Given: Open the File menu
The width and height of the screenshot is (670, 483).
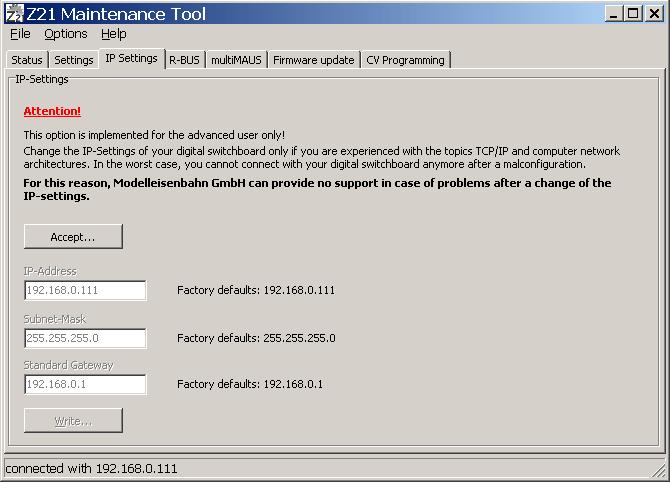Looking at the screenshot, I should 20,34.
